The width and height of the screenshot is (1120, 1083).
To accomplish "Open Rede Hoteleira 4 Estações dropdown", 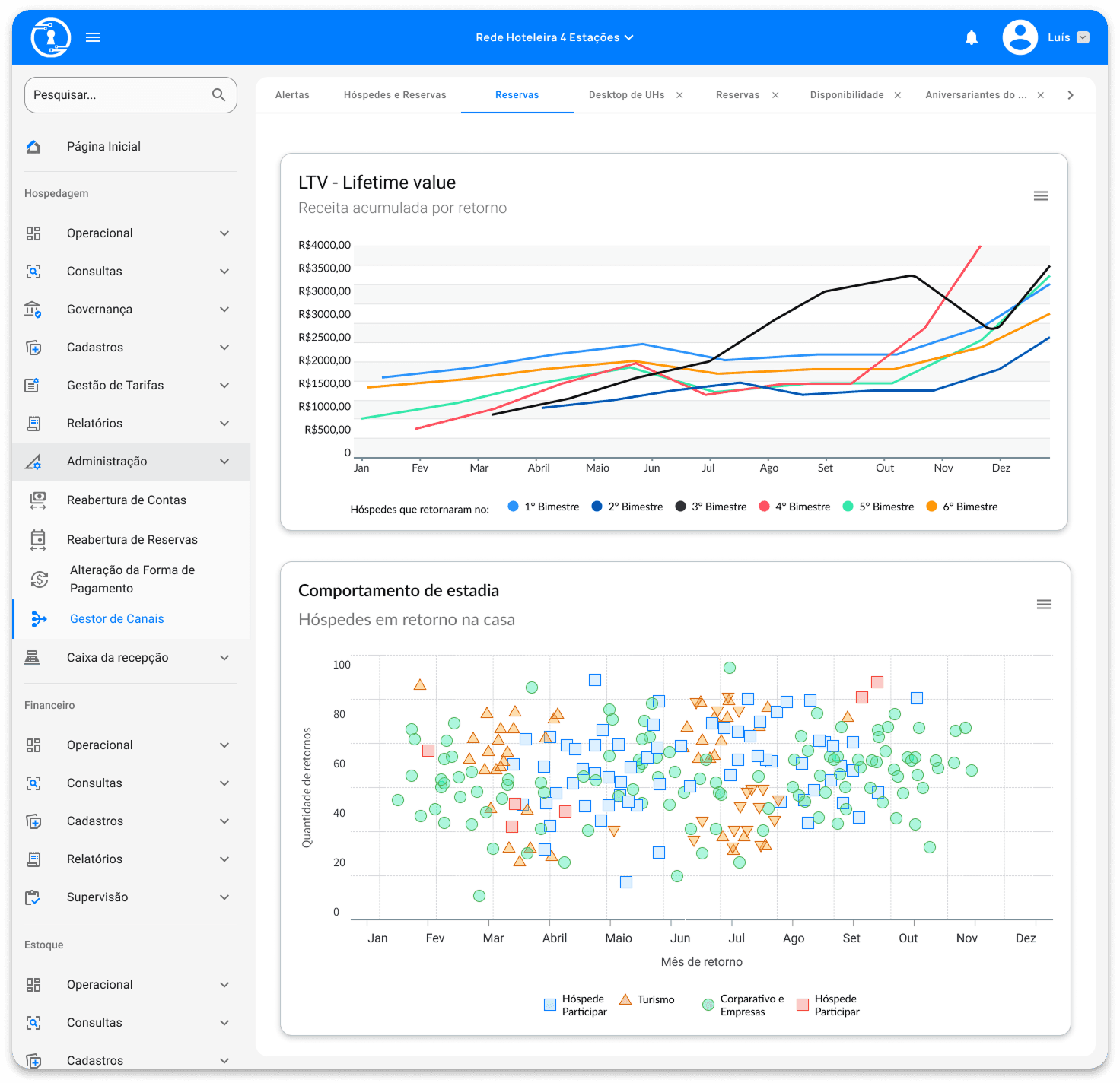I will tap(554, 37).
